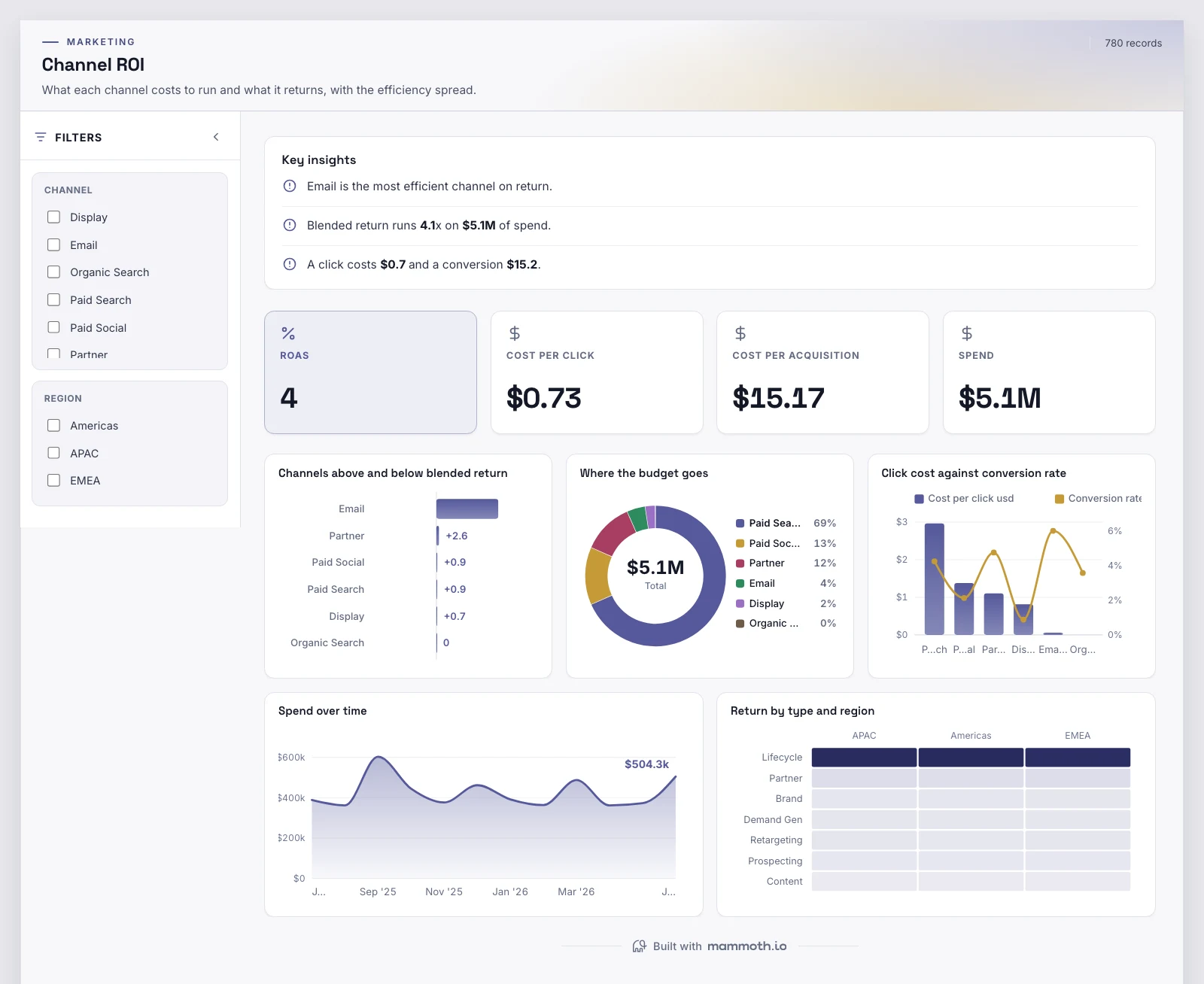Select the Spend metric card
1204x984 pixels.
1049,372
